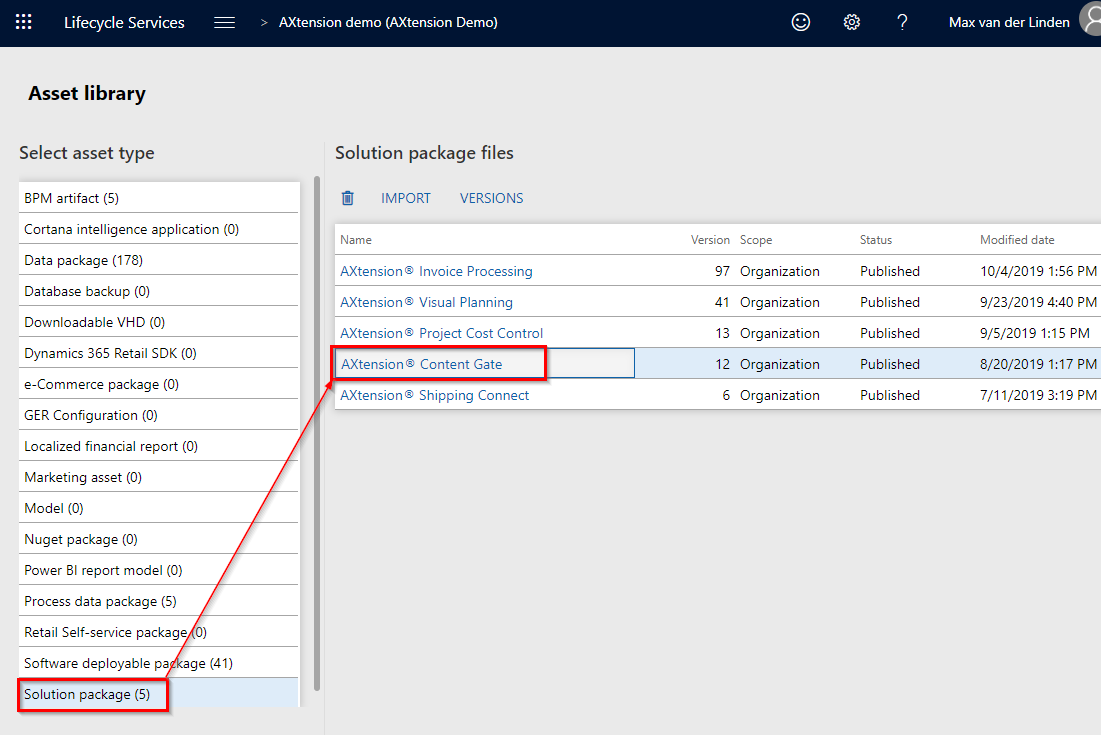Select Software deployable package asset type
This screenshot has width=1101, height=735.
tap(128, 663)
